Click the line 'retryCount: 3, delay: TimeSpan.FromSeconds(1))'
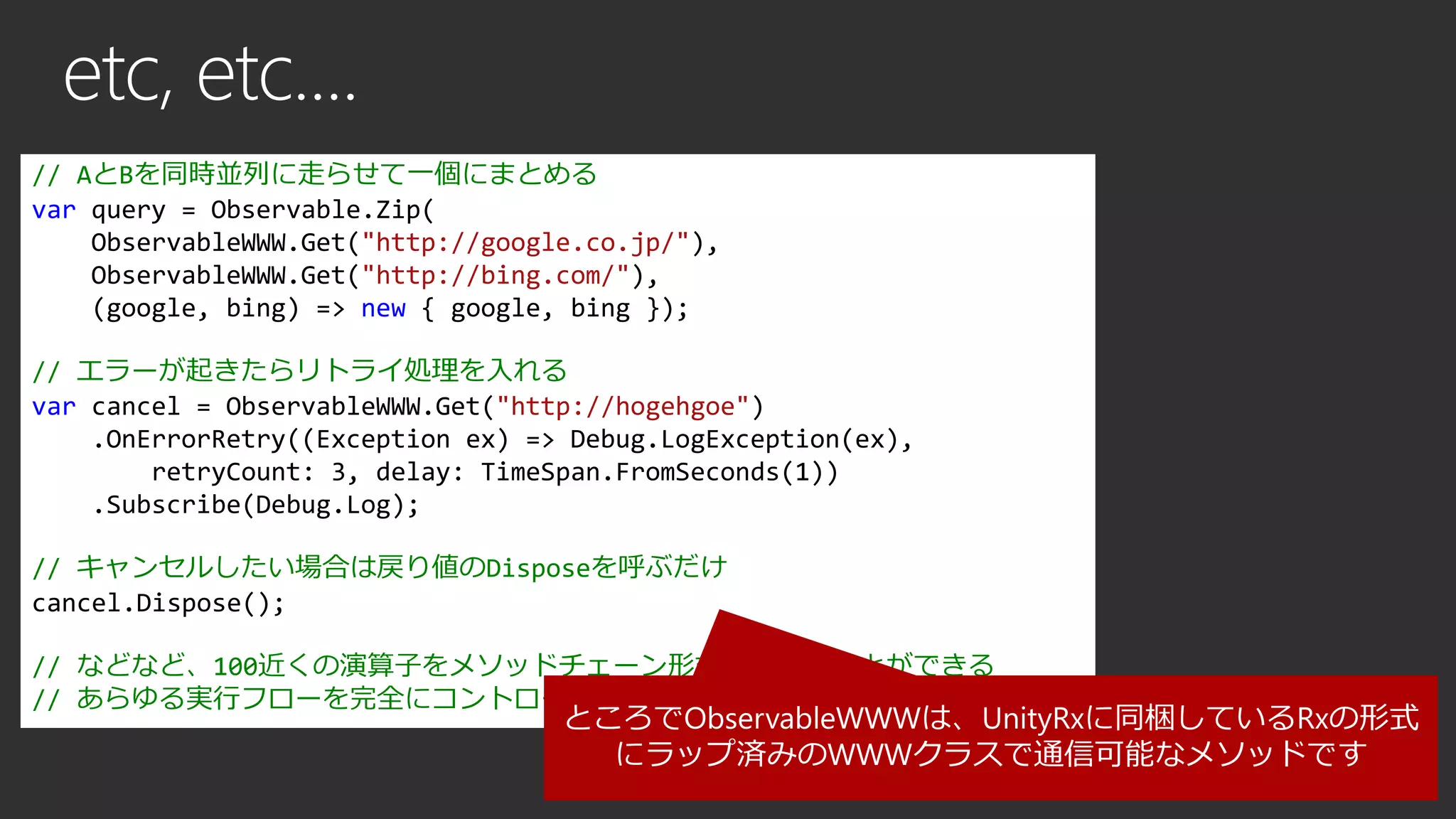This screenshot has height=819, width=1456. [496, 472]
